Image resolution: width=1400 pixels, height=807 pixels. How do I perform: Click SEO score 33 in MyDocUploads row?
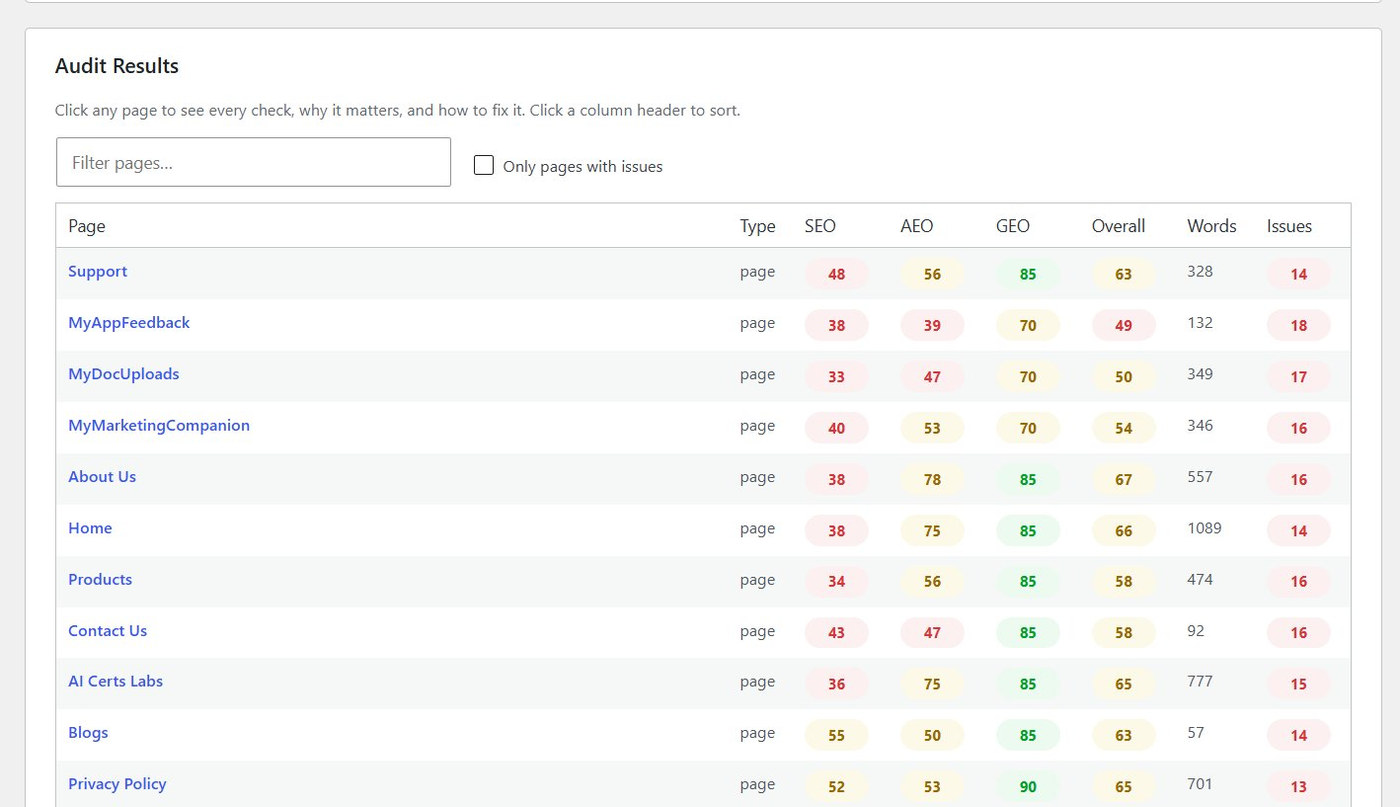836,377
